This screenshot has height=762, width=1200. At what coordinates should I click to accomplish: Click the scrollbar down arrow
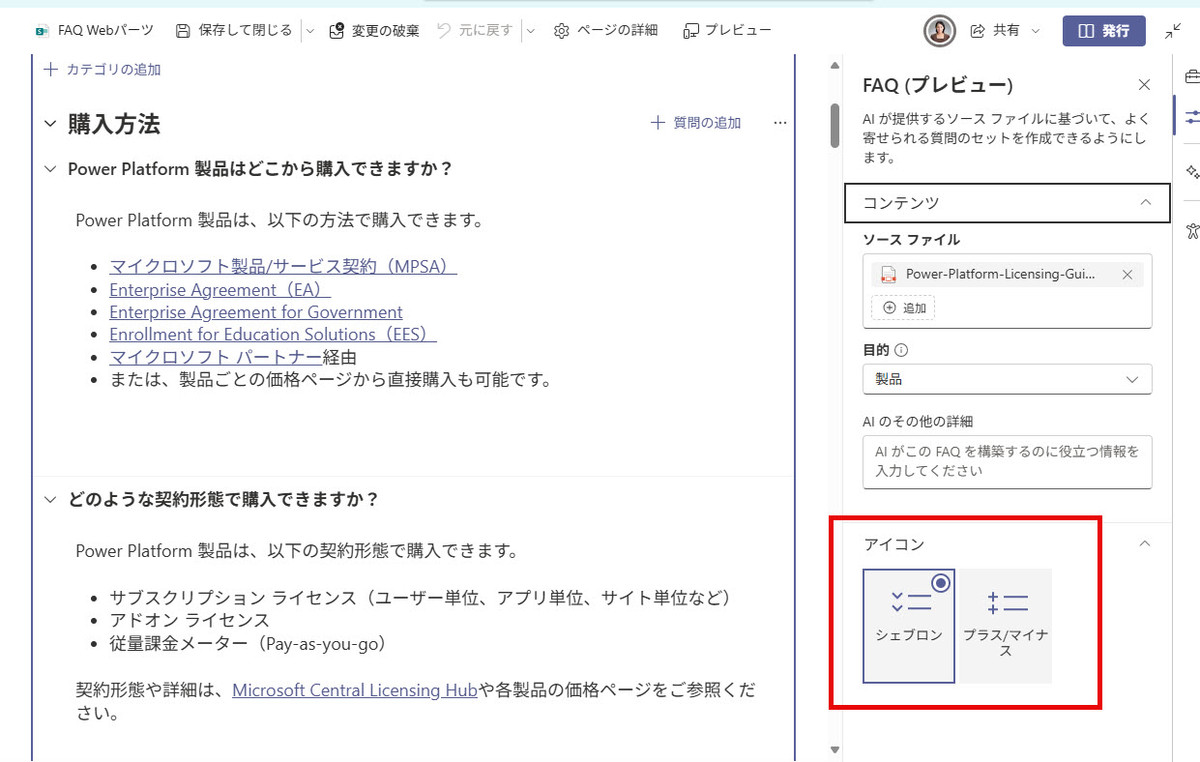coord(834,749)
